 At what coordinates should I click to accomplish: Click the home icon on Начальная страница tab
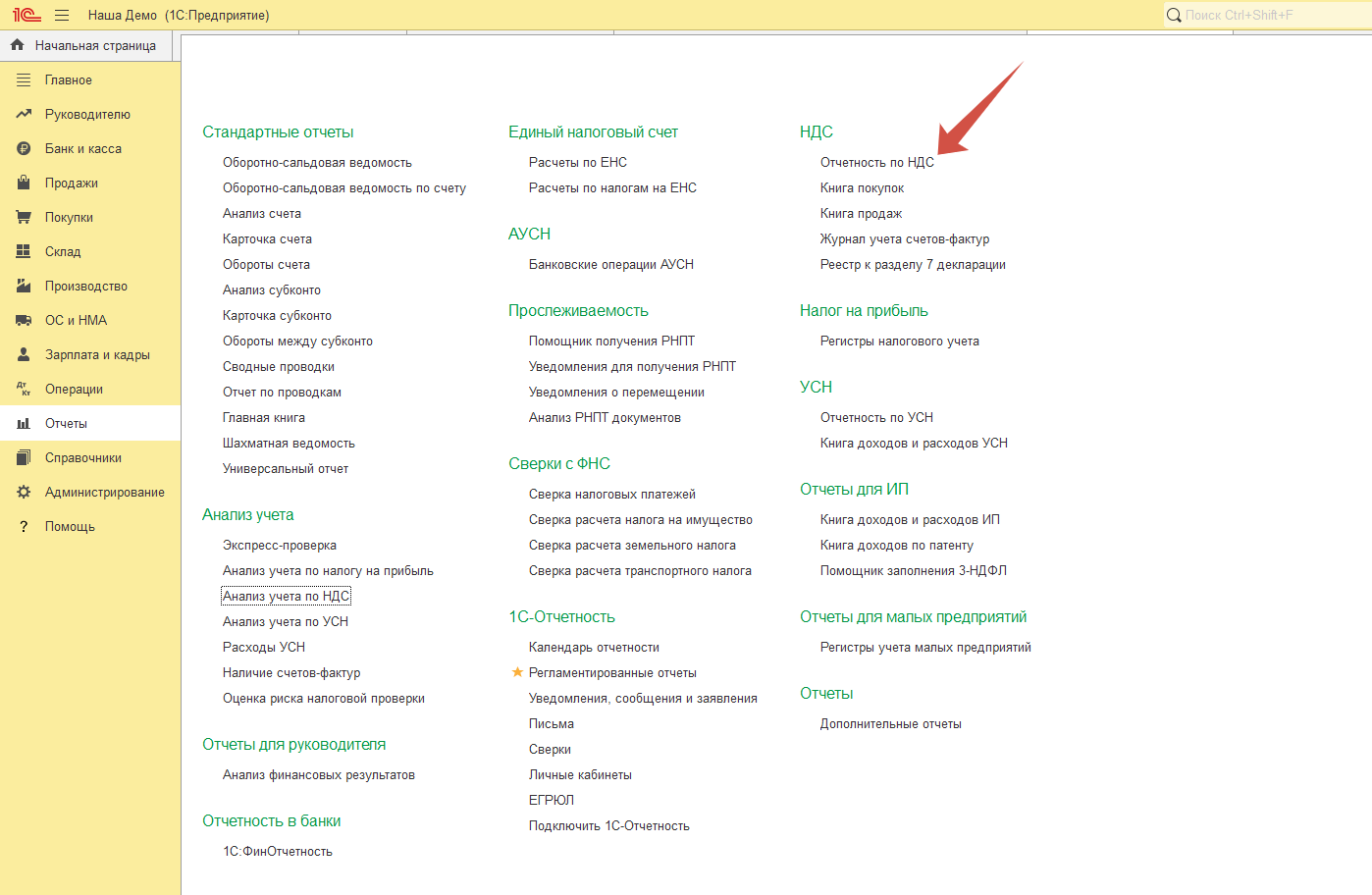(17, 45)
